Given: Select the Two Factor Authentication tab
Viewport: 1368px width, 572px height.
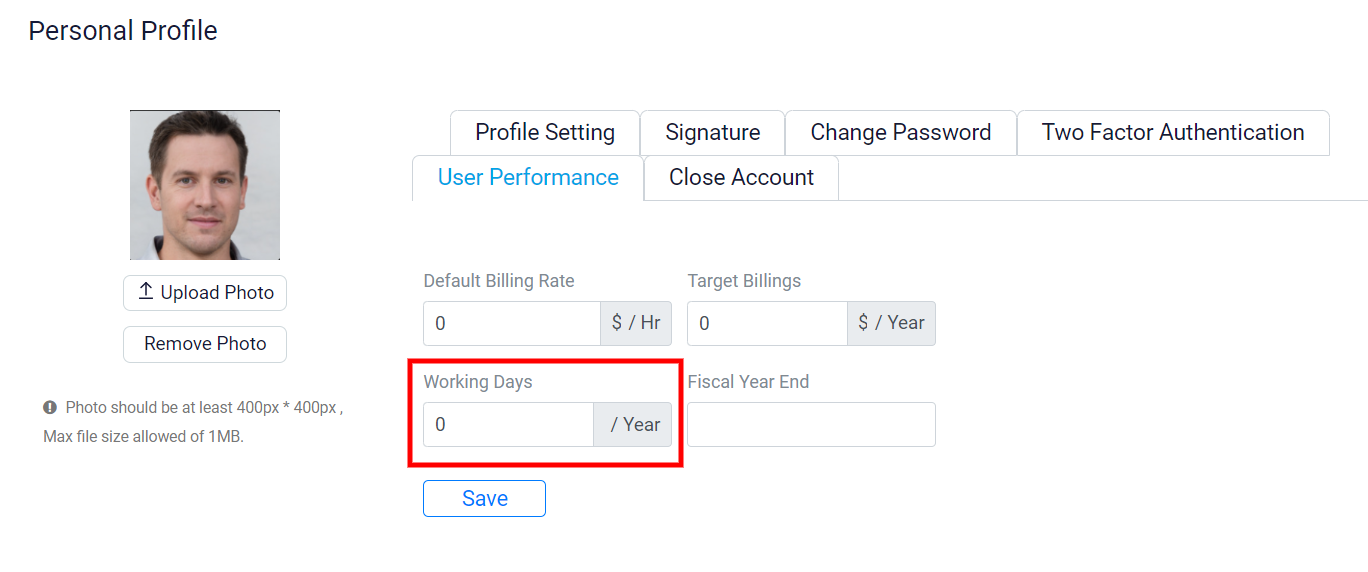Looking at the screenshot, I should [1173, 133].
